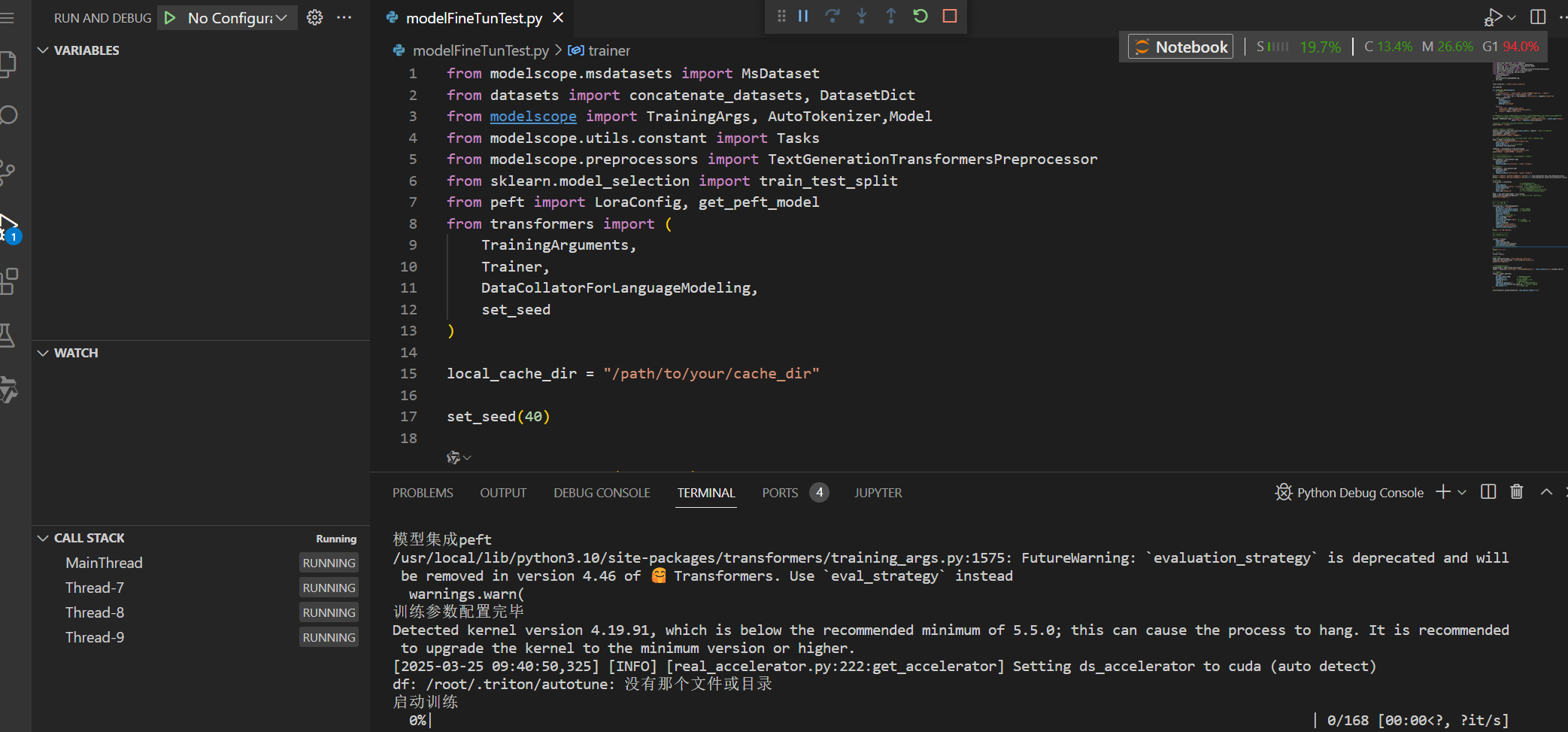1568x732 pixels.
Task: Click the training_args.py:1575 path in terminal
Action: [x=702, y=557]
